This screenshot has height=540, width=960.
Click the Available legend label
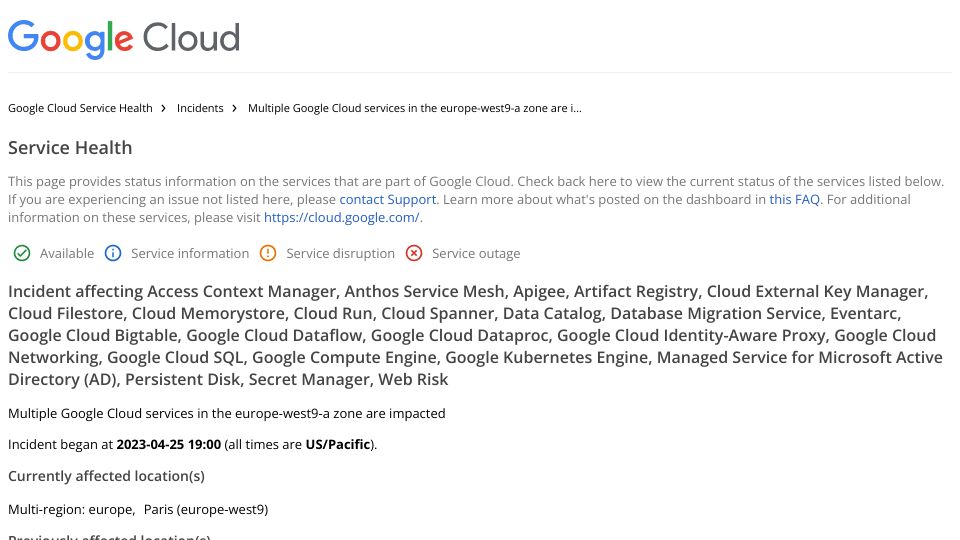pos(67,253)
